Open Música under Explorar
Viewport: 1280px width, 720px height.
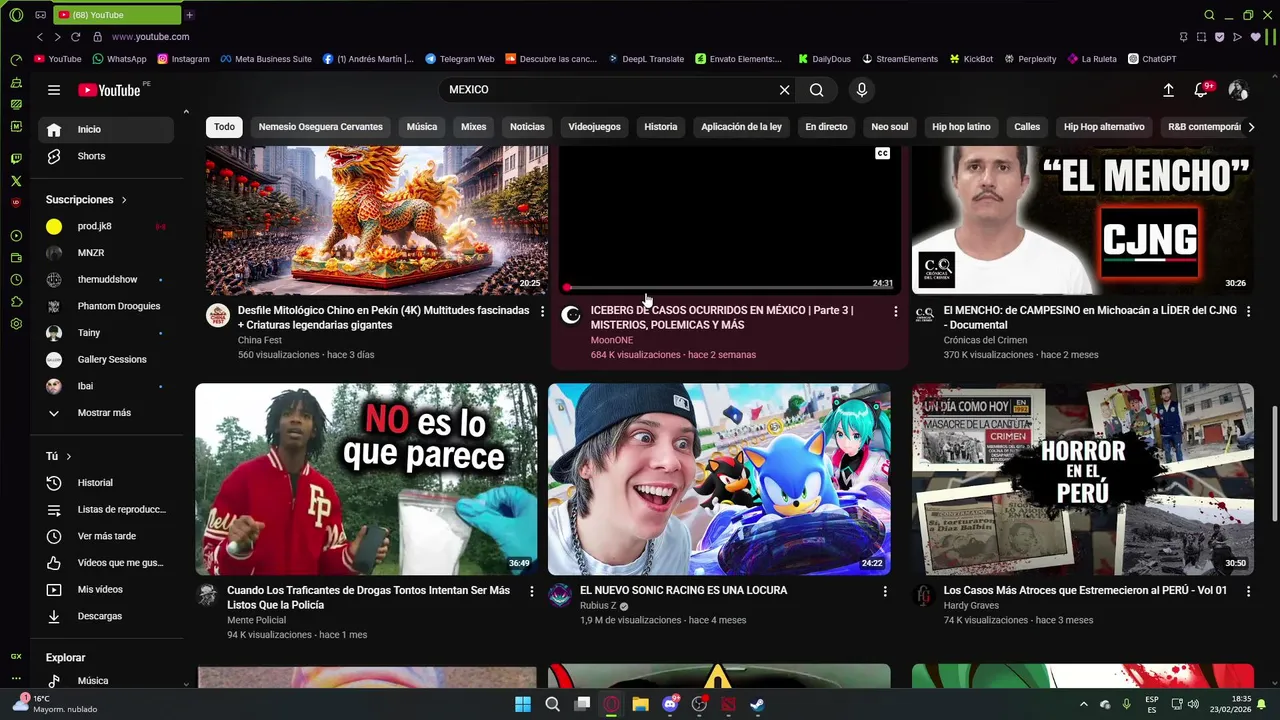tap(106, 681)
